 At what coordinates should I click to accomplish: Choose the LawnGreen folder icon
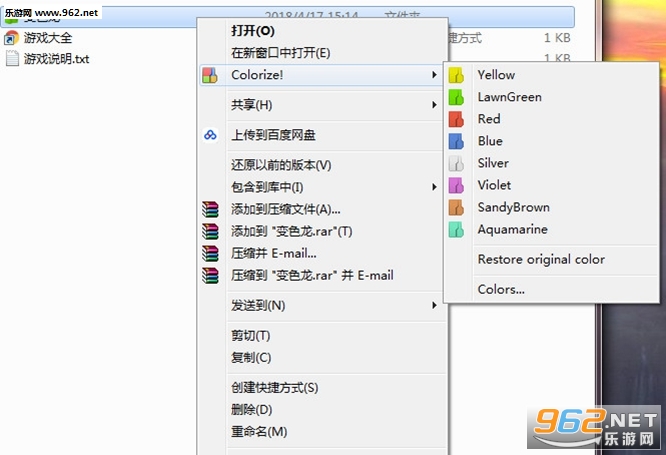456,97
